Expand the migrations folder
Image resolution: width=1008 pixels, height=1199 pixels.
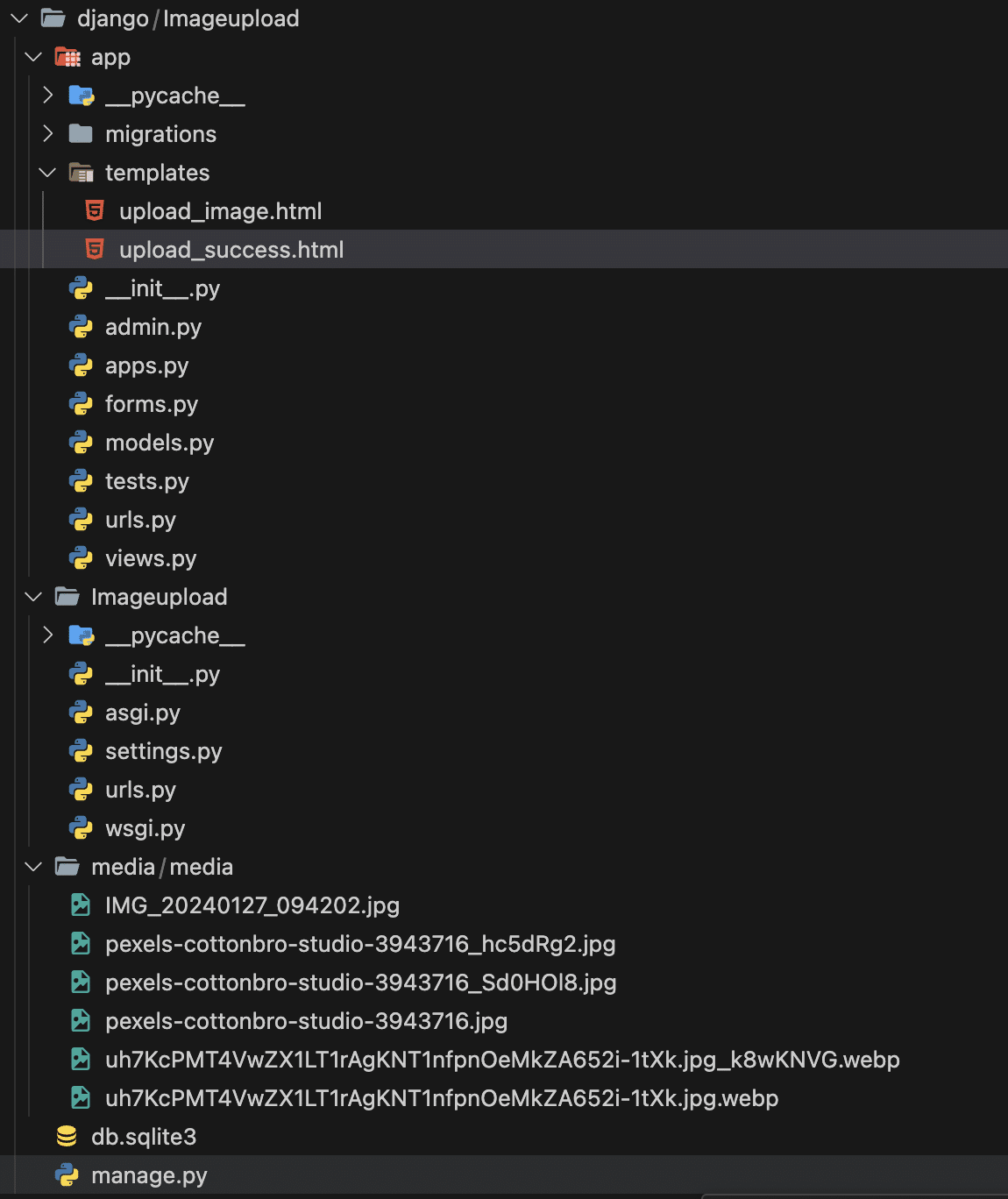(47, 133)
